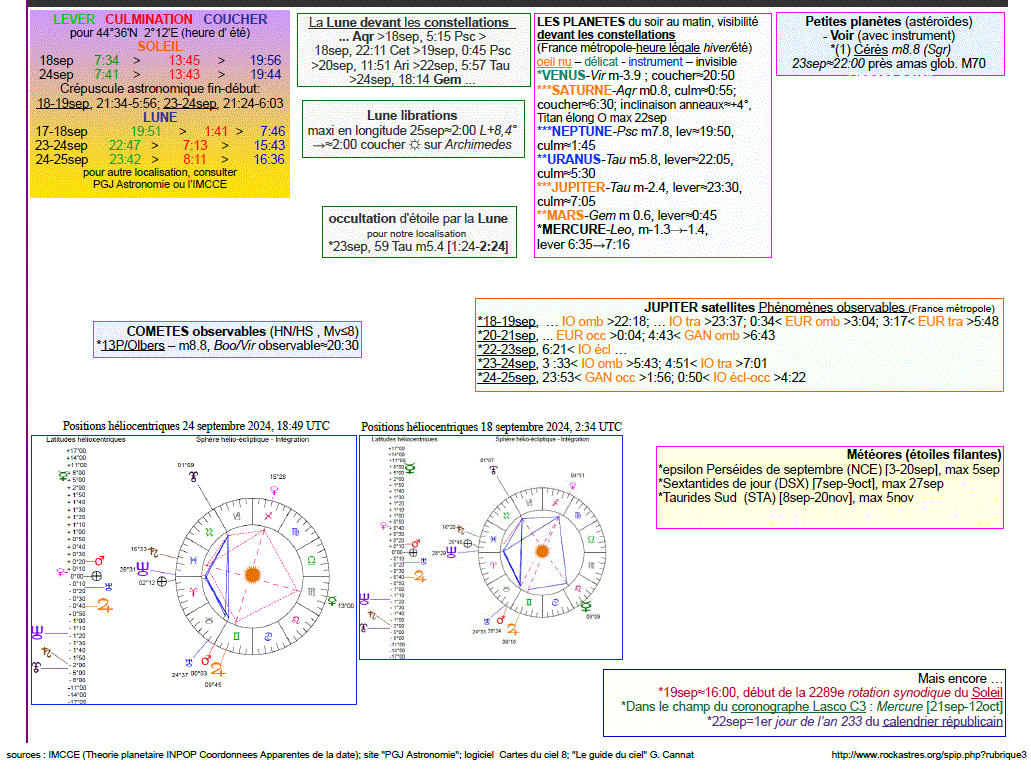Click the 'Lune librations' title
The width and height of the screenshot is (1031, 772).
(412, 115)
